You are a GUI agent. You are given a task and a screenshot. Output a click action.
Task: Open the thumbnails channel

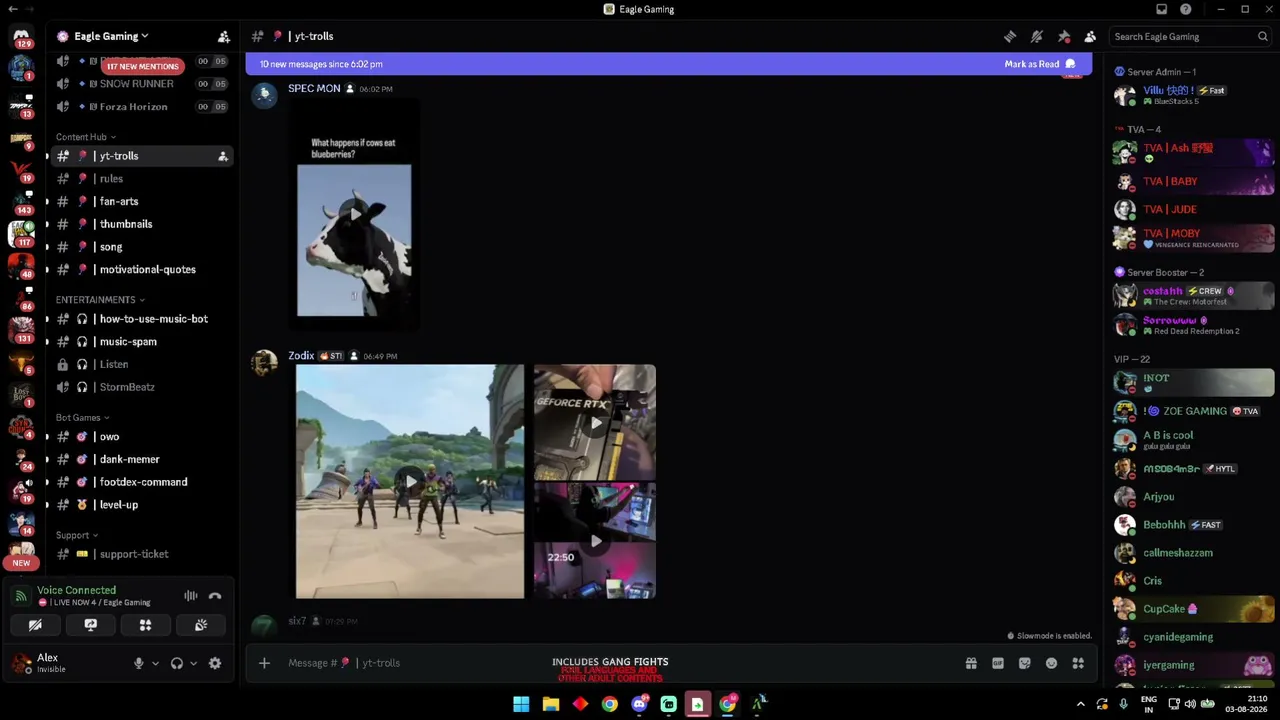point(140,224)
